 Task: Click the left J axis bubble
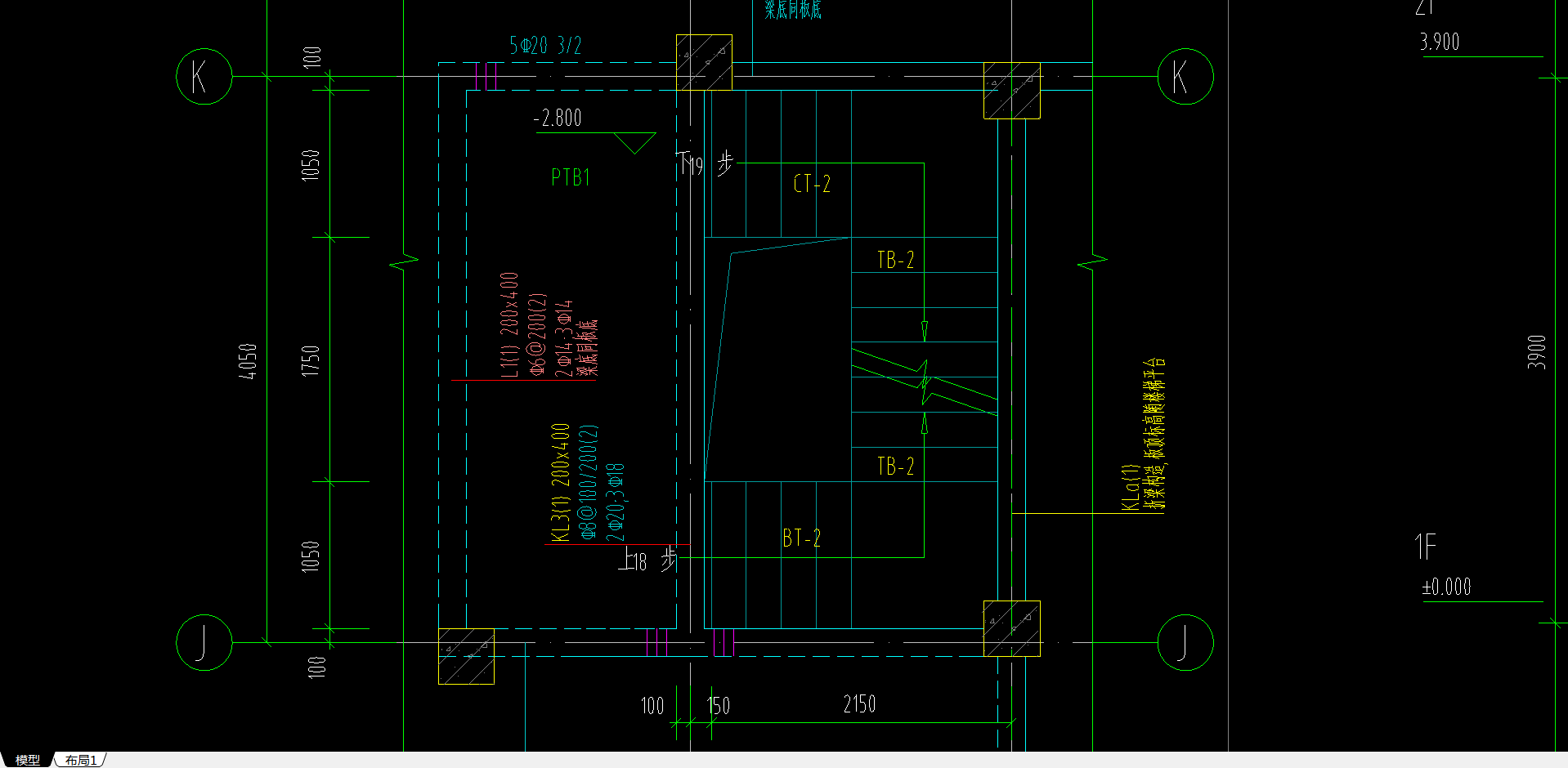coord(204,642)
